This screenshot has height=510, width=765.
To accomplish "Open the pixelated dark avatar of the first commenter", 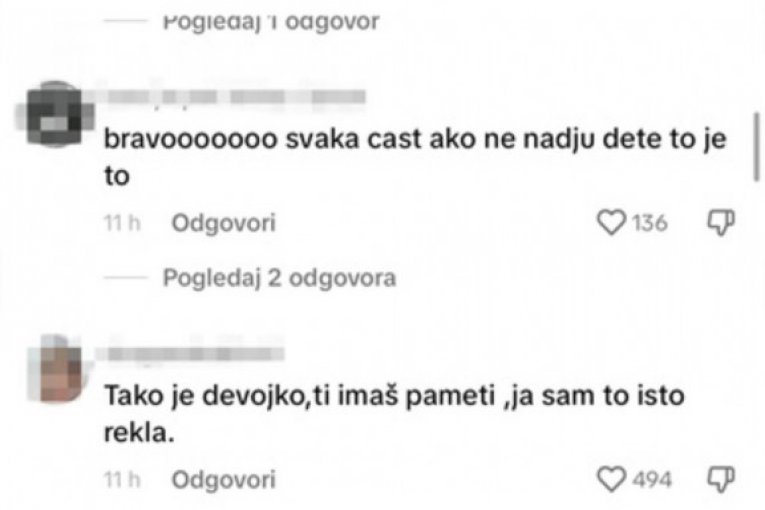I will [55, 114].
